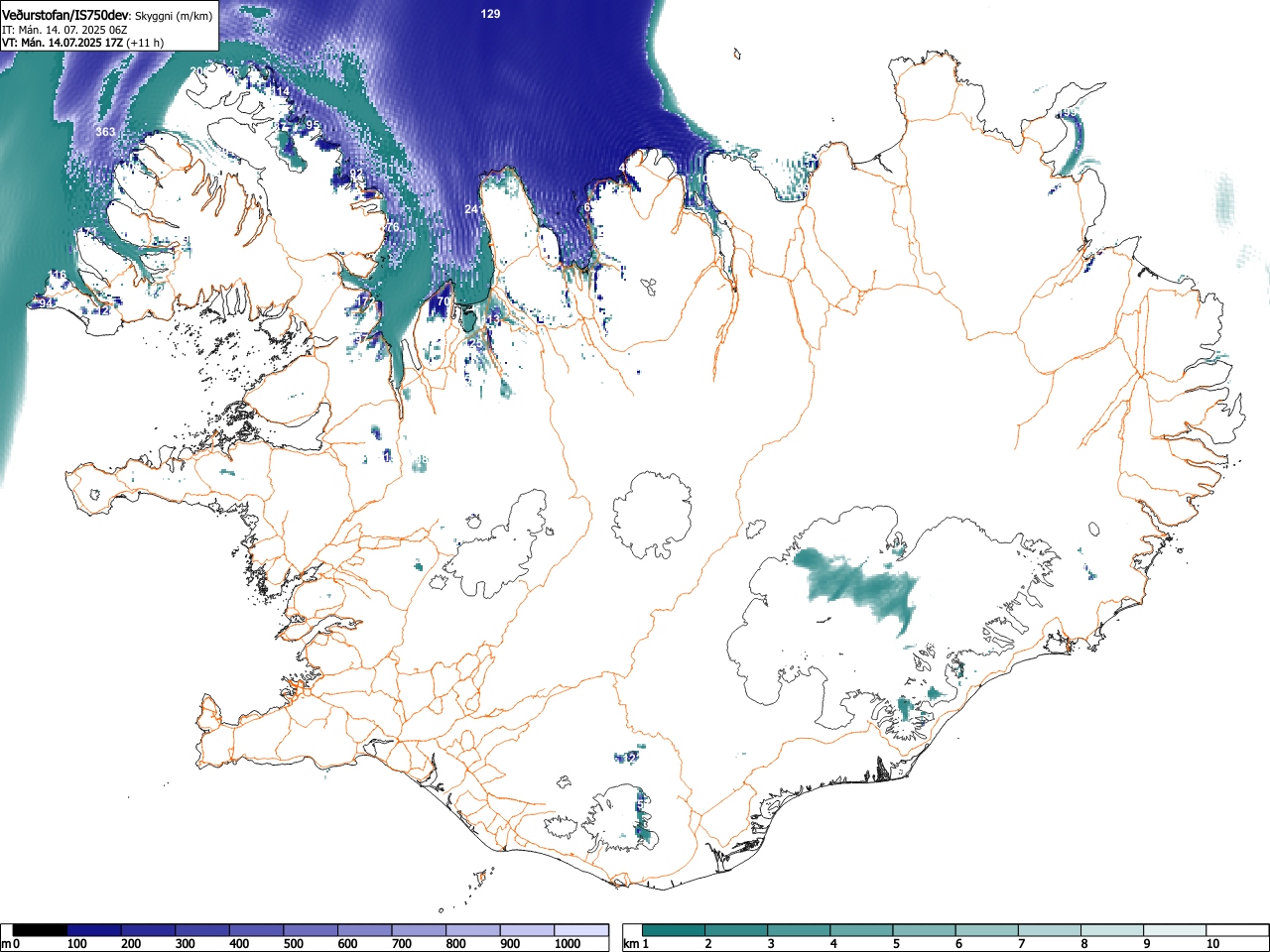1270x952 pixels.
Task: Click the visibility value 76 on the map
Action: [x=392, y=228]
